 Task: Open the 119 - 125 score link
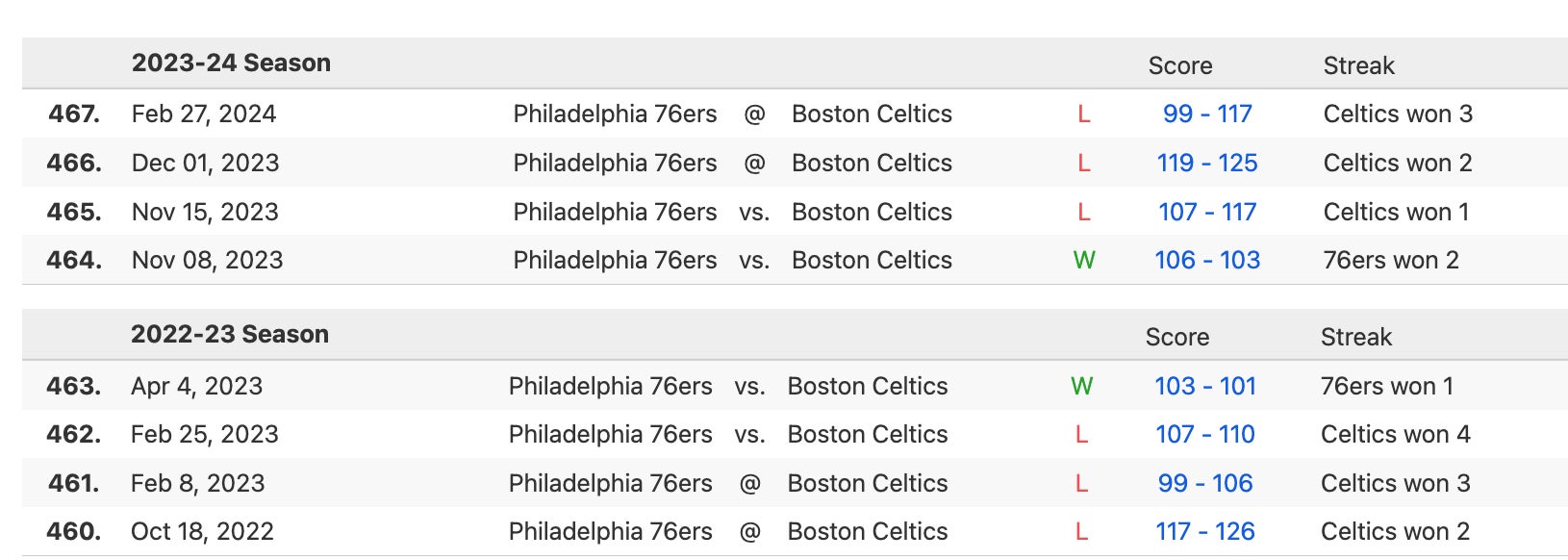coord(1206,164)
